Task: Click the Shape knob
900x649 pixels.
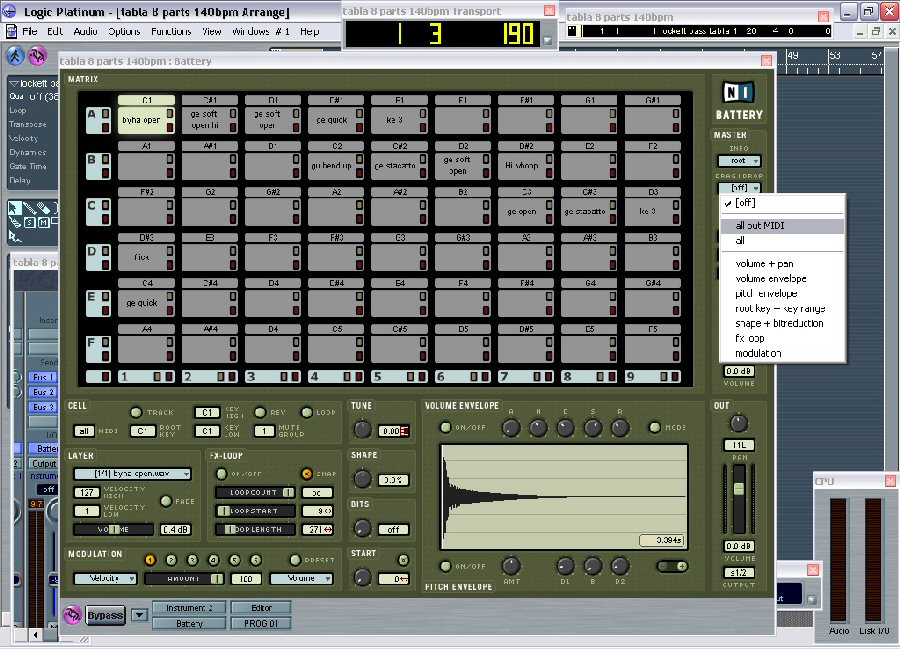Action: click(x=362, y=479)
